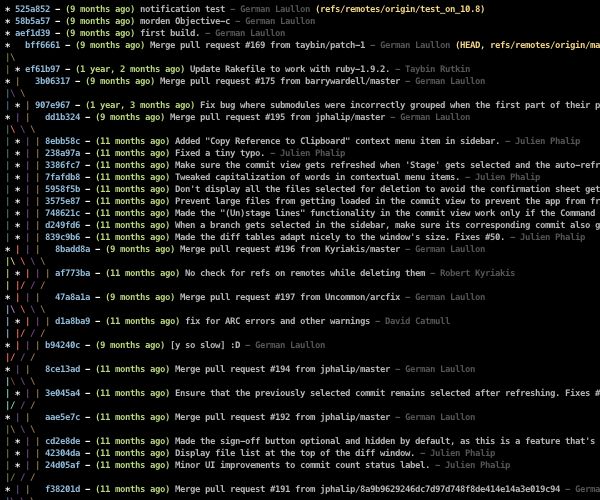Select commit hash 3b06317

click(x=52, y=81)
